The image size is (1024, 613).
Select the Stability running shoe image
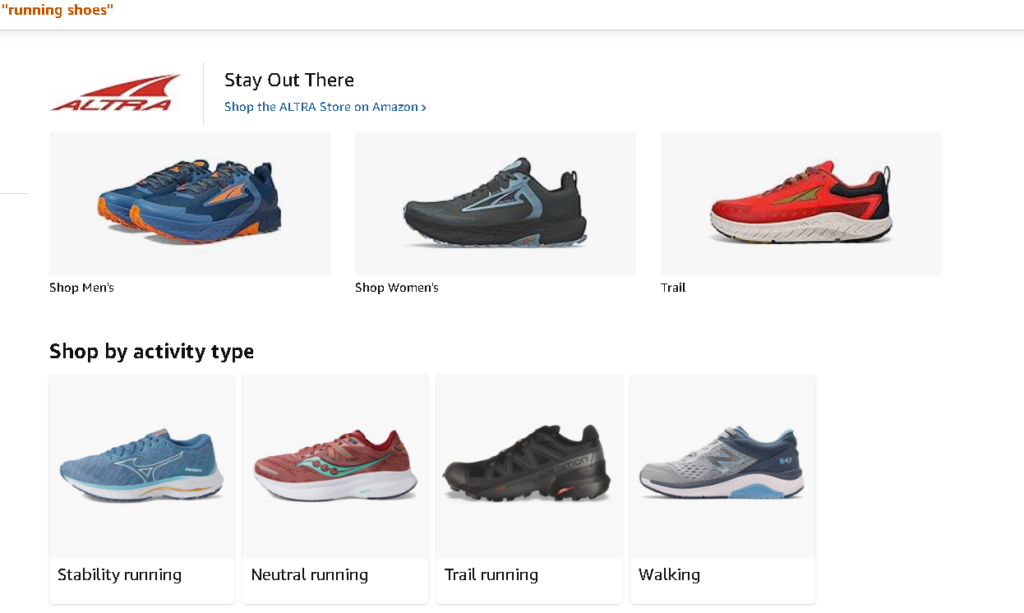click(142, 466)
